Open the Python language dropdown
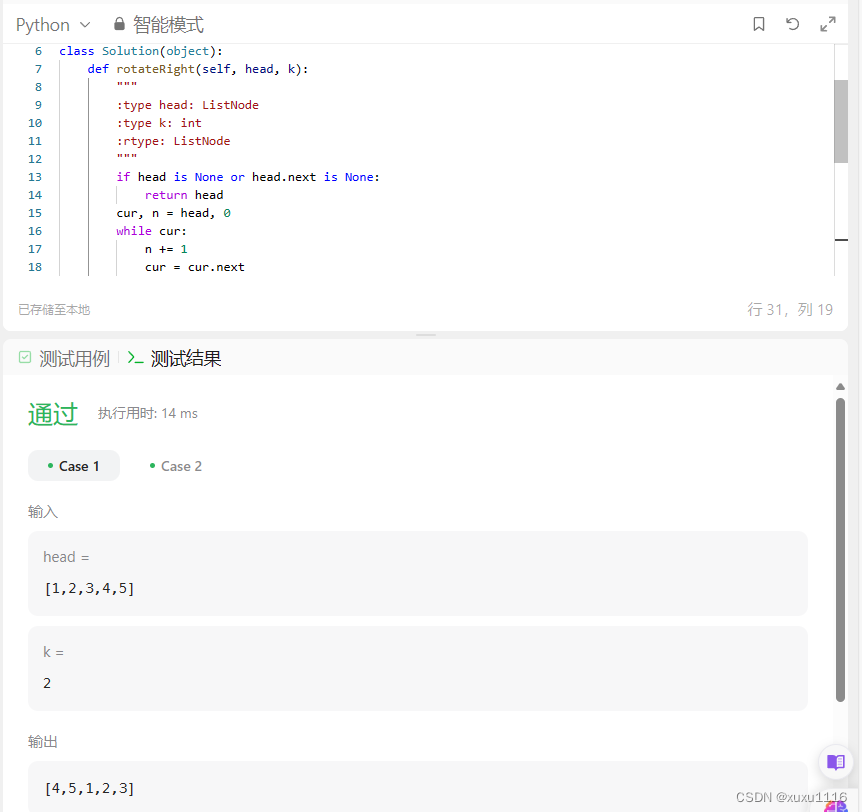Image resolution: width=862 pixels, height=812 pixels. coord(53,25)
